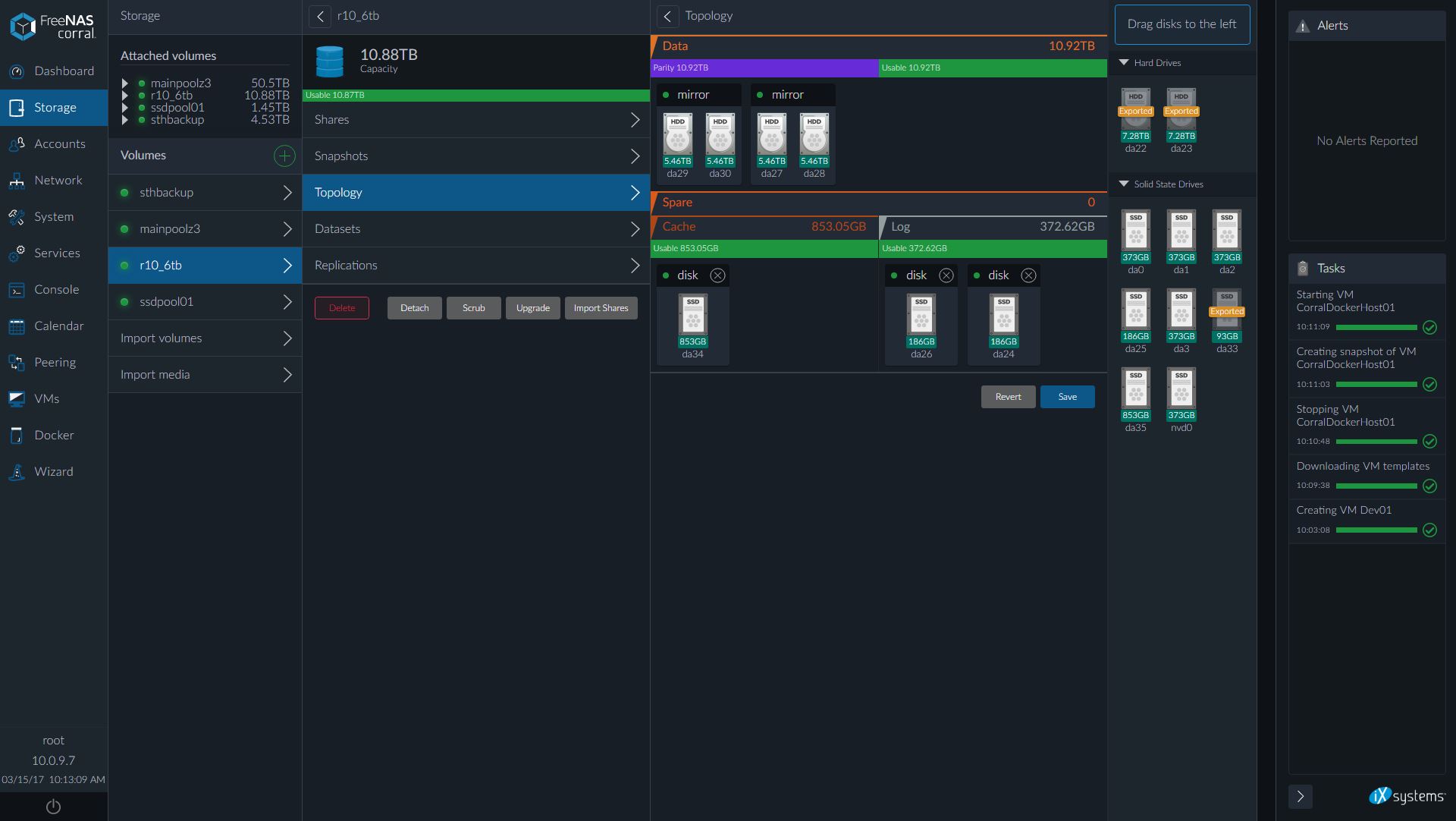Open the Docker sidebar icon

(17, 435)
